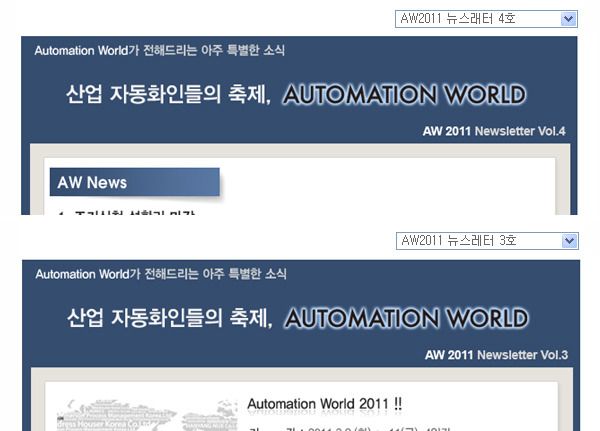600x431 pixels.
Task: Click 'Automation World 2011 !!' heading
Action: tap(324, 404)
